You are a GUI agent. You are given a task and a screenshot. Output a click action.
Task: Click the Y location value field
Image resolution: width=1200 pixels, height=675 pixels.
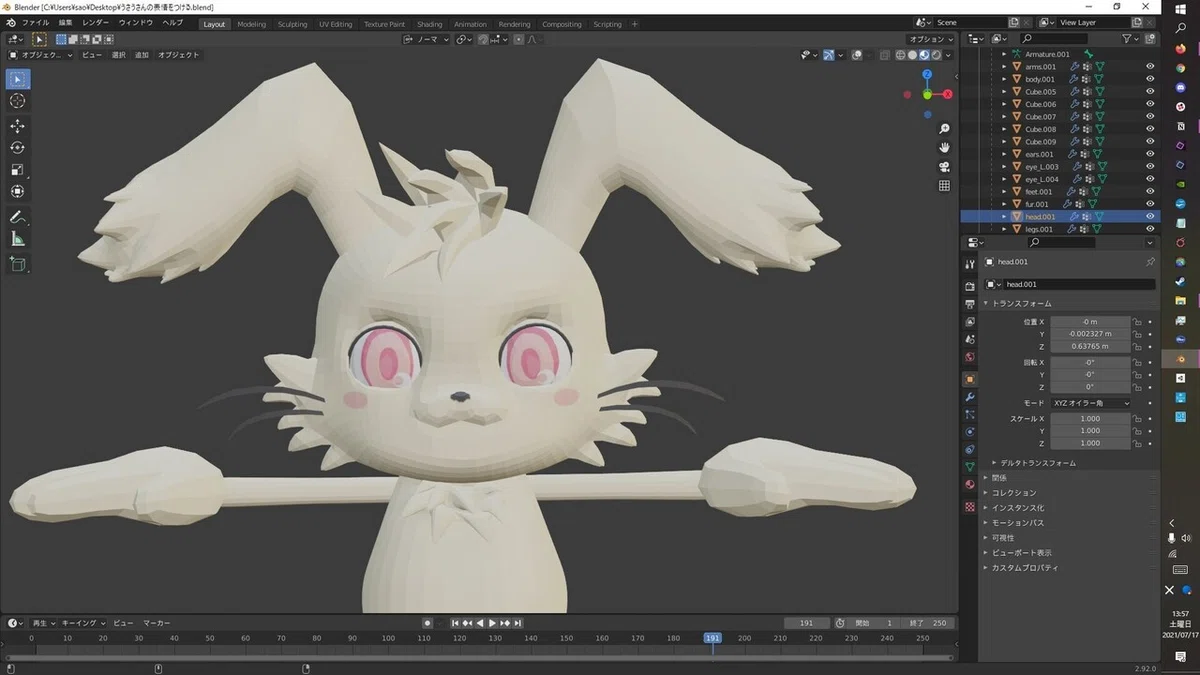point(1090,334)
